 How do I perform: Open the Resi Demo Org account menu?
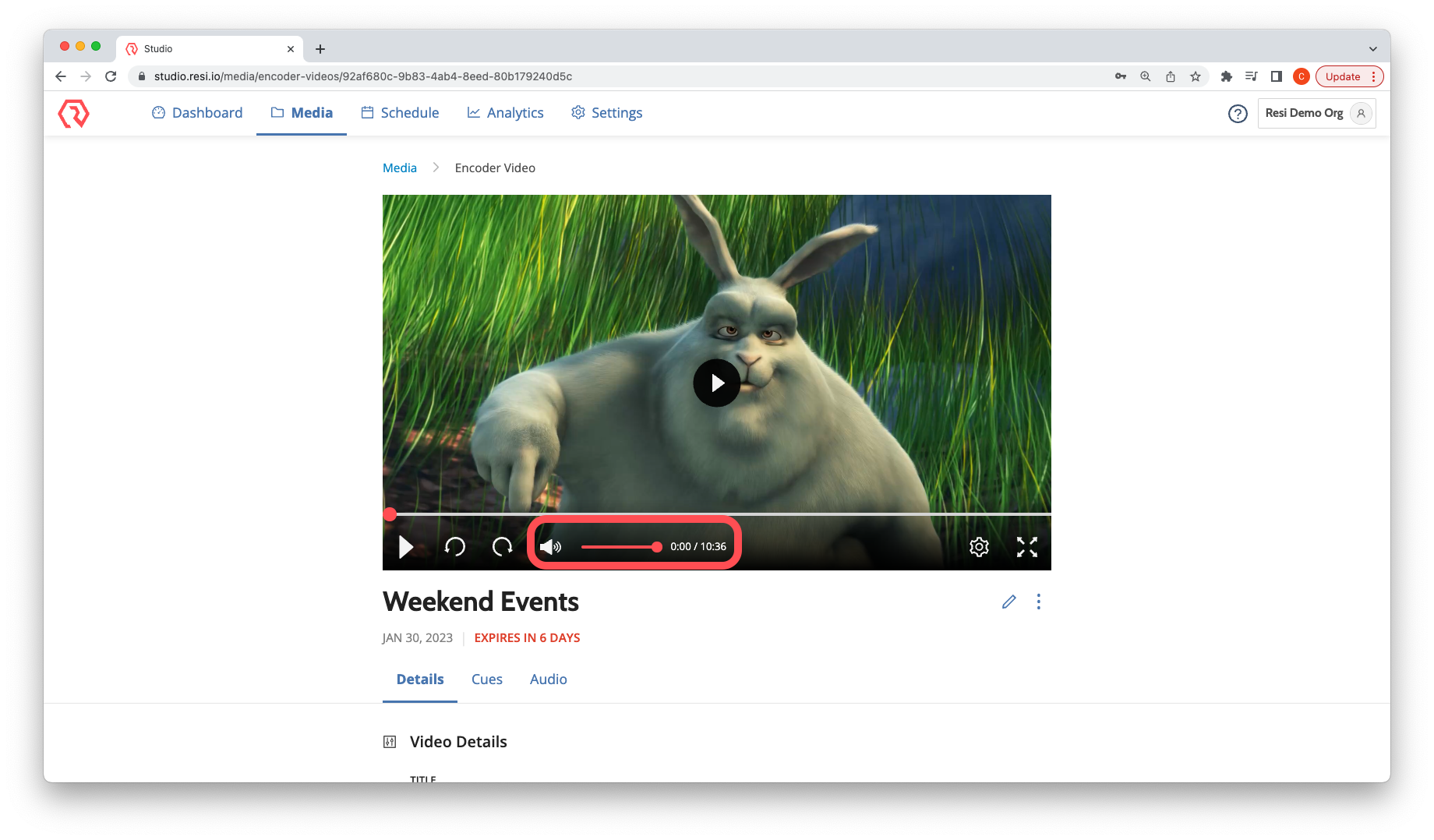click(x=1316, y=114)
